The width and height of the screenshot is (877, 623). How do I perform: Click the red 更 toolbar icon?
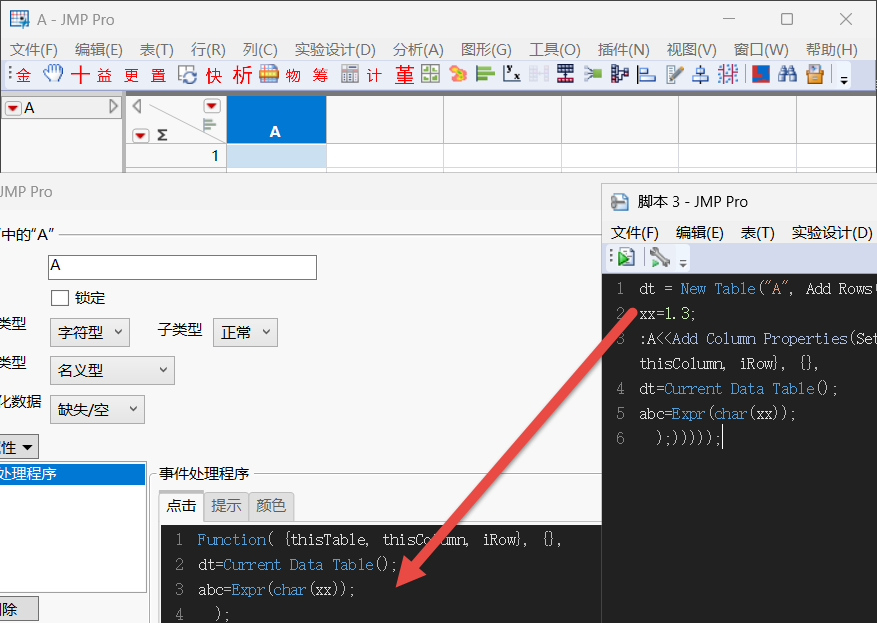click(x=131, y=75)
